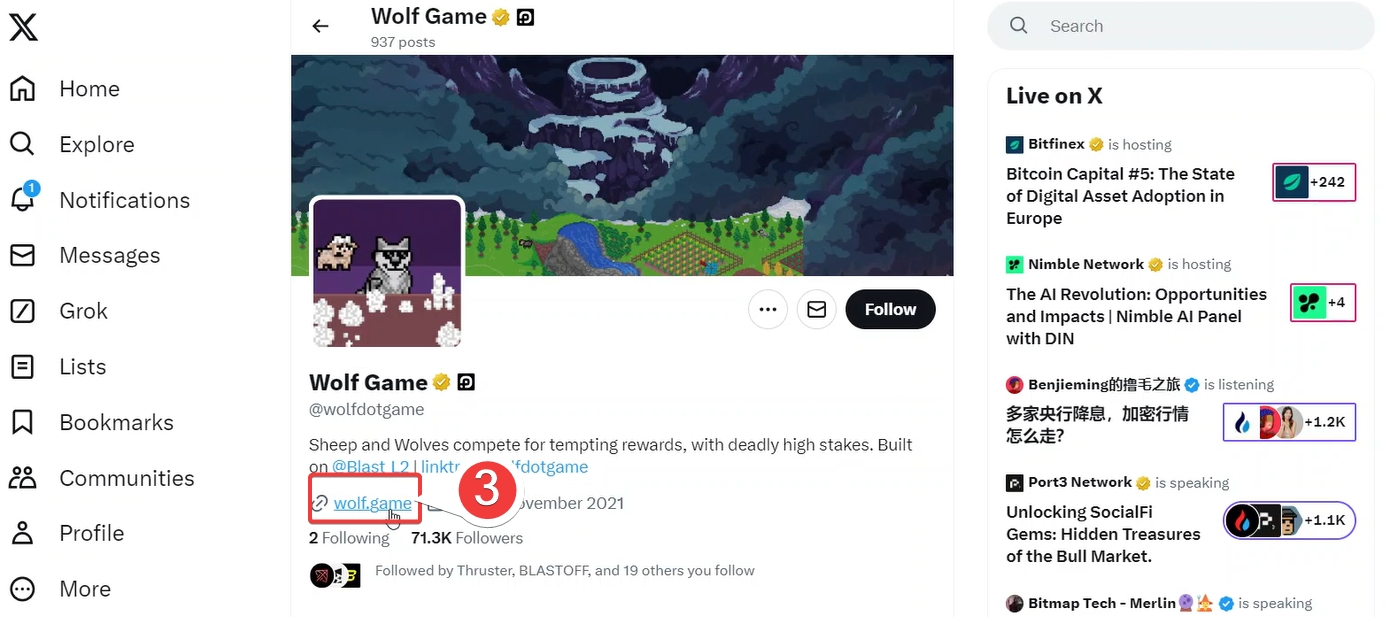
Task: Open the @Blast_L2 mention link
Action: (x=370, y=467)
